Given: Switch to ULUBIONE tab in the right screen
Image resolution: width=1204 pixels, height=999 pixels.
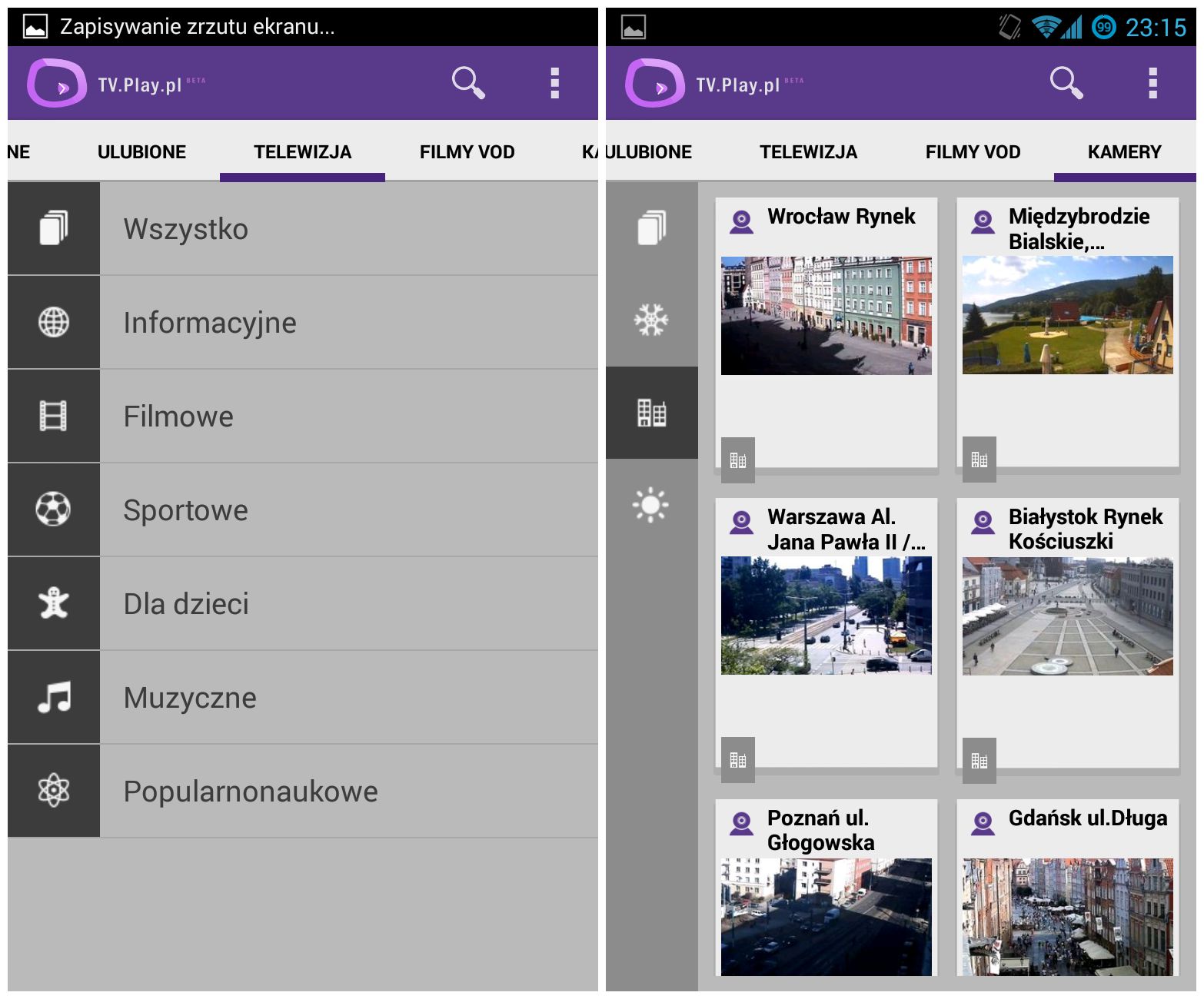Looking at the screenshot, I should [x=648, y=151].
